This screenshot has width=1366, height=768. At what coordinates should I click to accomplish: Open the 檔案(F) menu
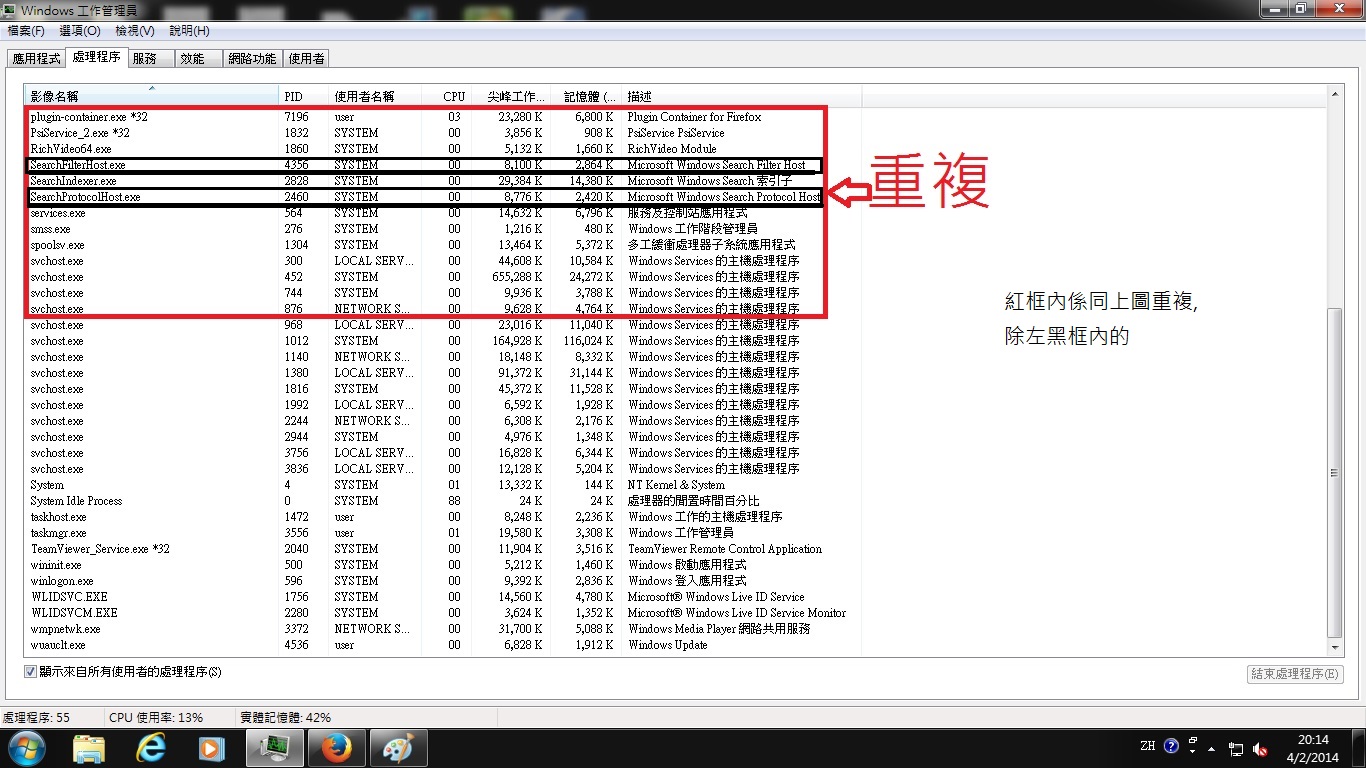[26, 31]
